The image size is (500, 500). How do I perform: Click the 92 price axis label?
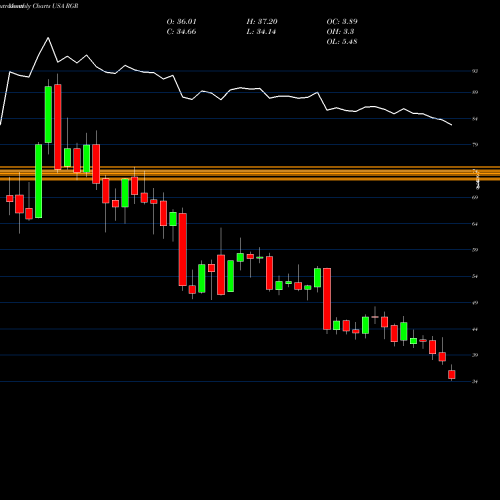point(475,71)
